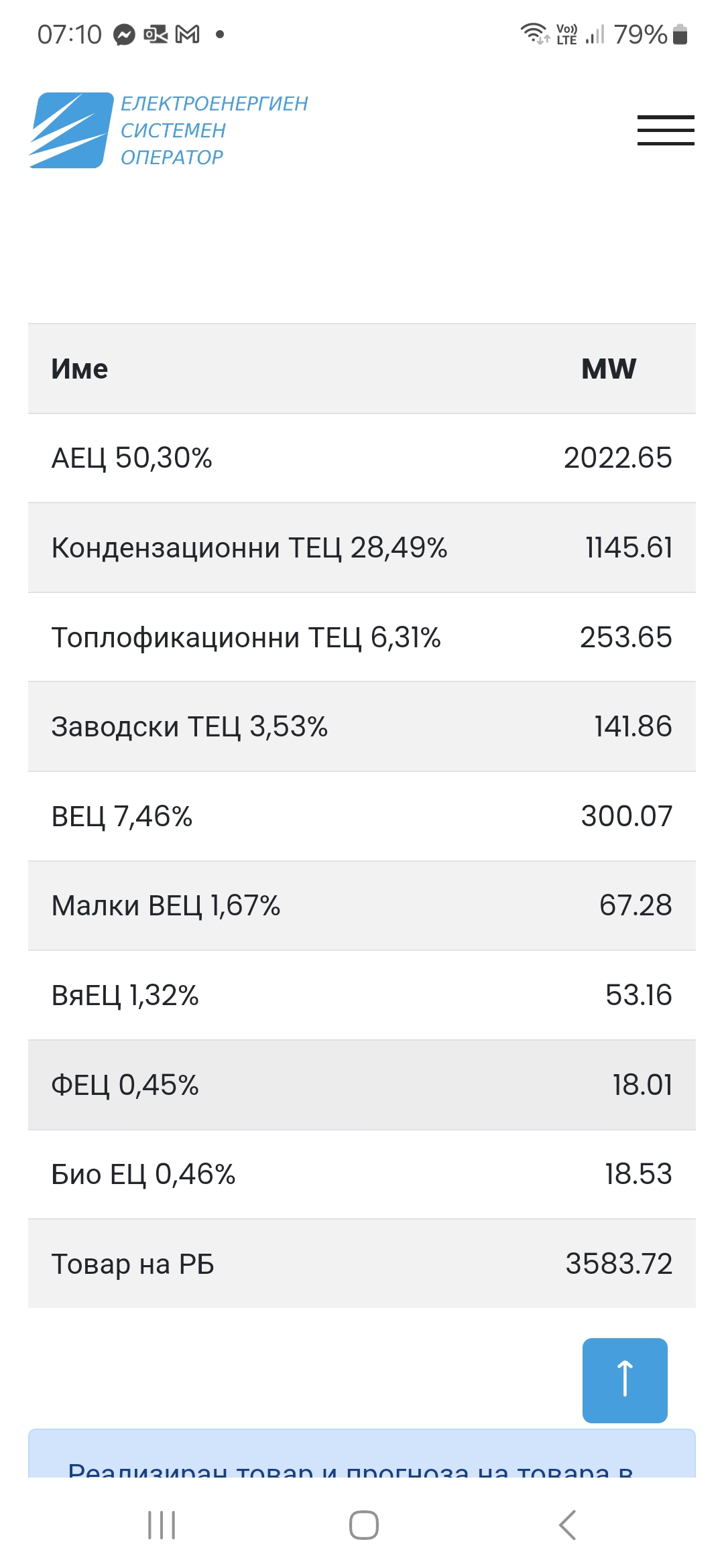Tap the Messenger notification icon
Screen dimensions: 724x1568
[x=124, y=34]
